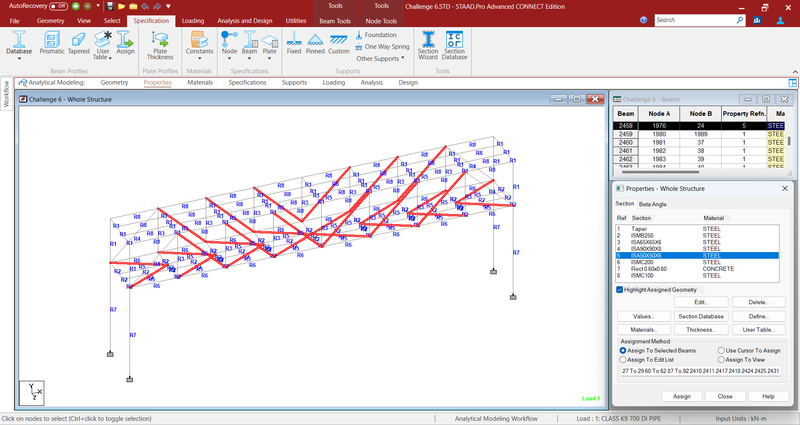Click the Assign beam profile icon

125,43
